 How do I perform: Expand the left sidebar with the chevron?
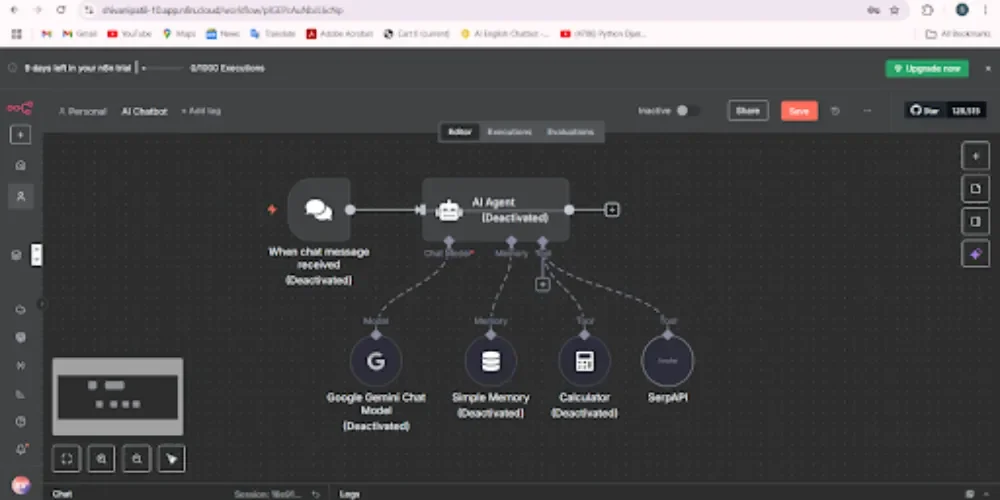pos(42,304)
